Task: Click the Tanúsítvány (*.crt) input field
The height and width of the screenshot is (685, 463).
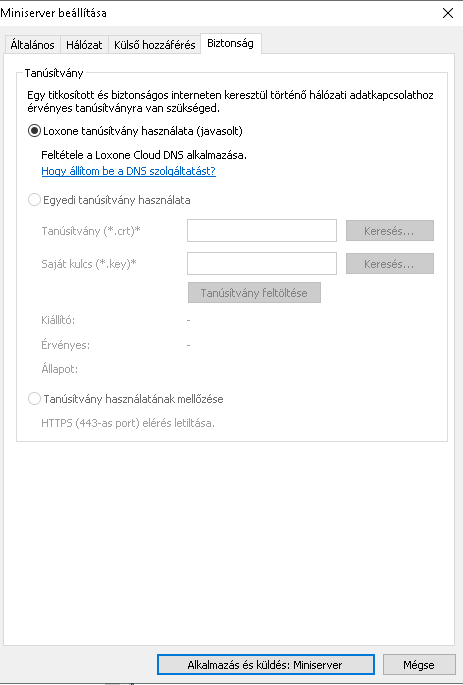Action: [262, 231]
